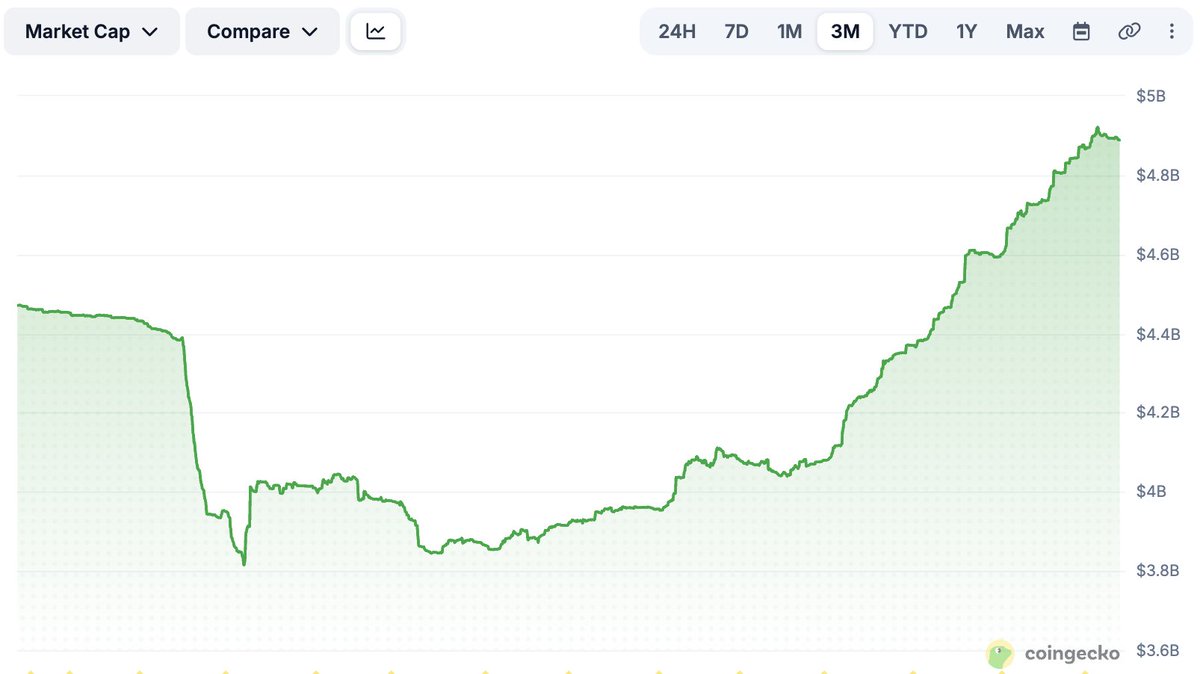Open the calendar date picker icon
1200x674 pixels.
click(1081, 32)
